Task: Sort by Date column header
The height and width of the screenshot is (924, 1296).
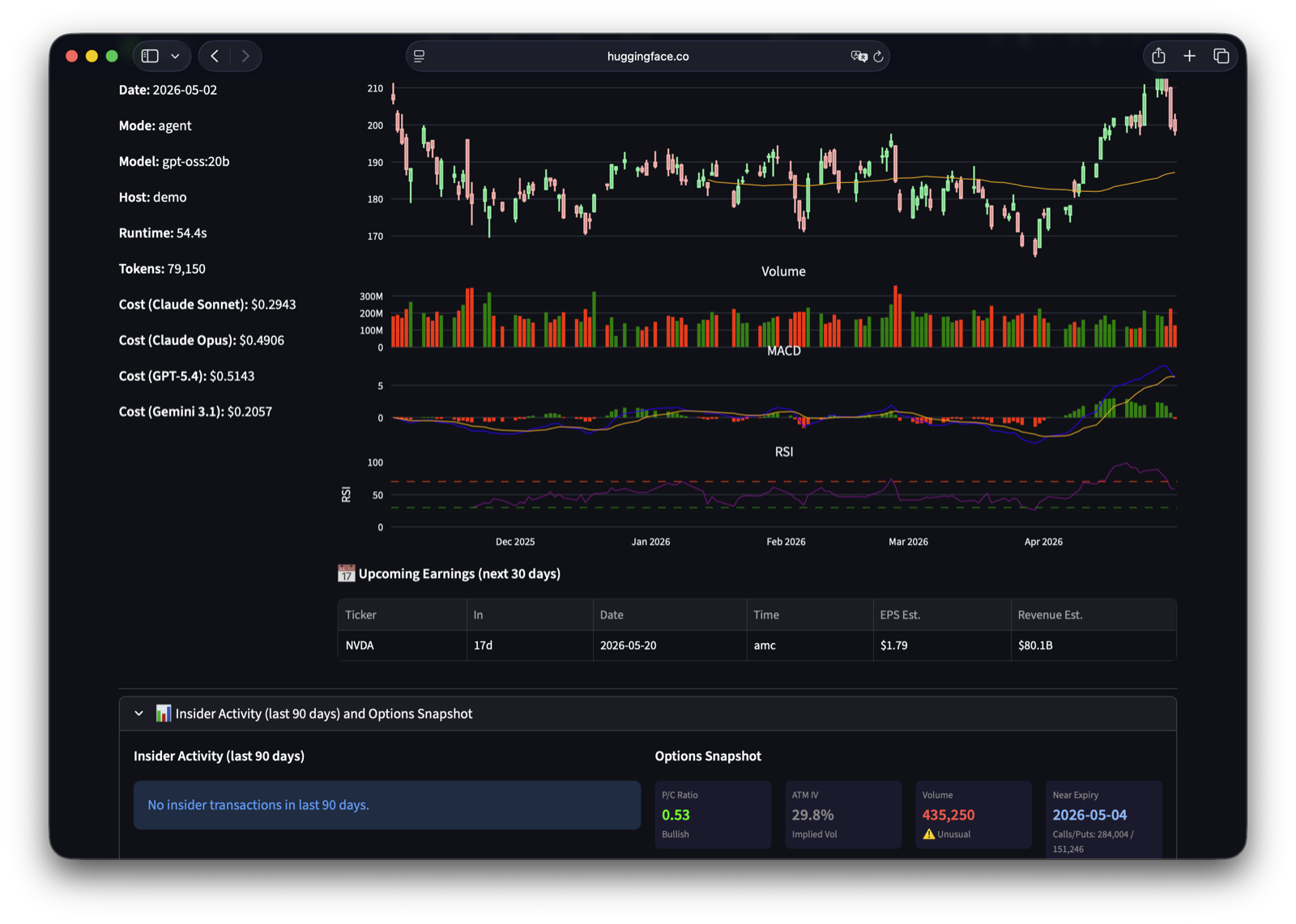Action: click(x=670, y=615)
